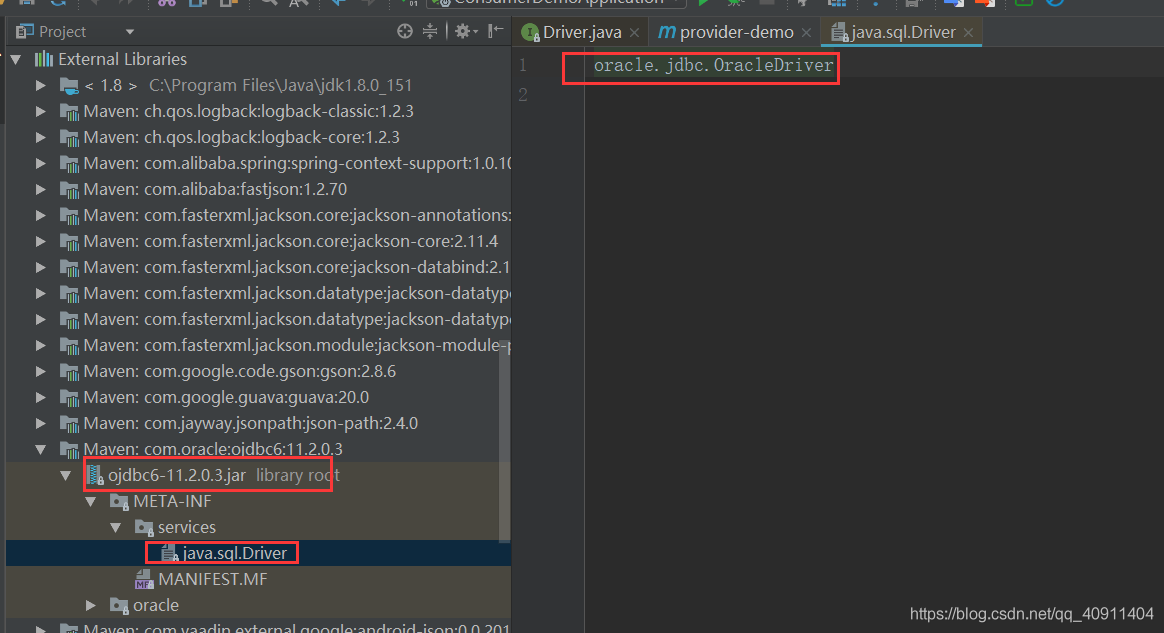Open Project panel settings gear

click(465, 31)
